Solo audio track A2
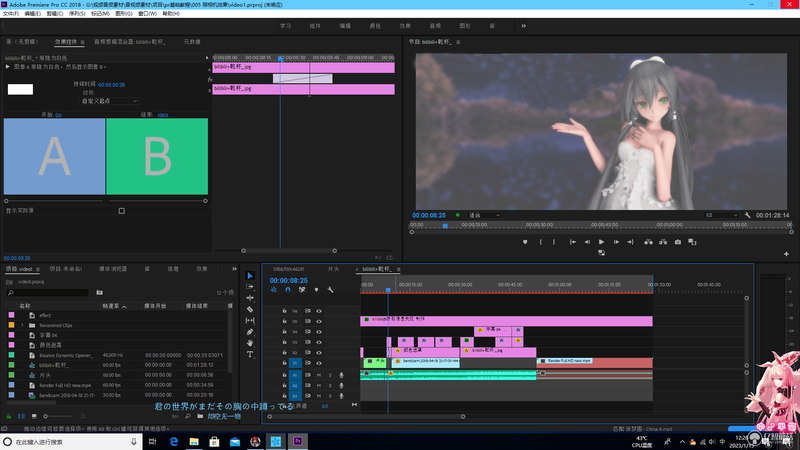 tap(330, 386)
